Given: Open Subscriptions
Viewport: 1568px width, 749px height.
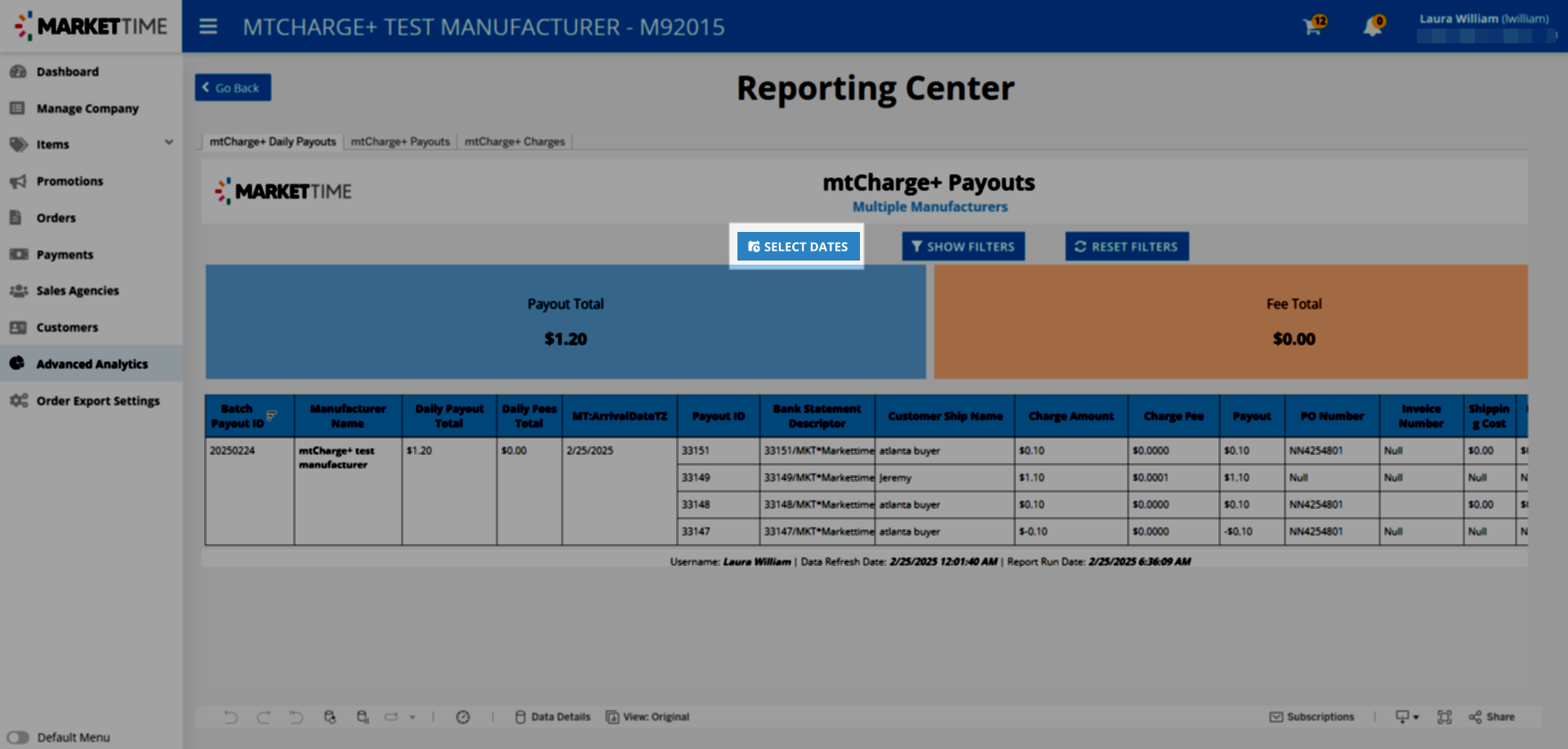Looking at the screenshot, I should pos(1312,717).
